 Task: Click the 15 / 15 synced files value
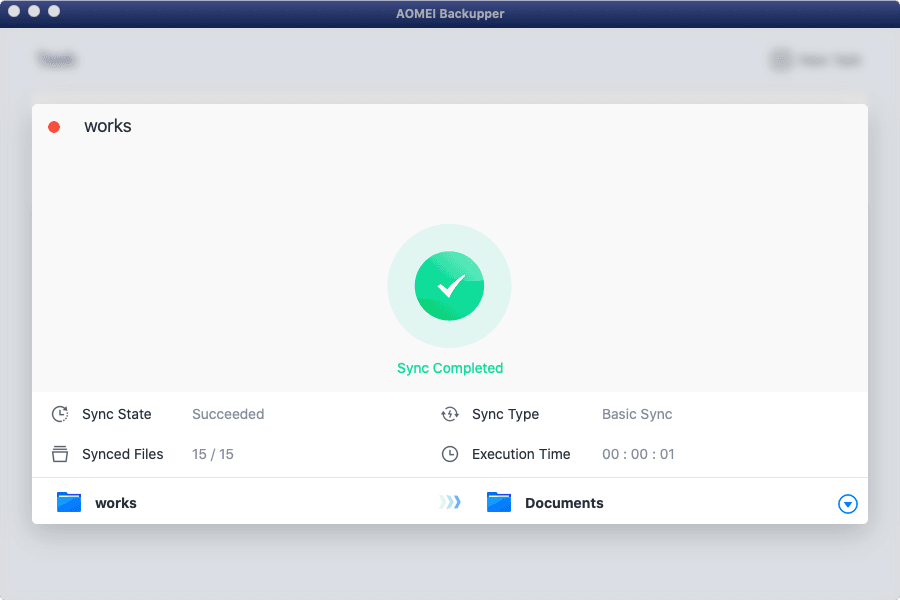tap(213, 454)
